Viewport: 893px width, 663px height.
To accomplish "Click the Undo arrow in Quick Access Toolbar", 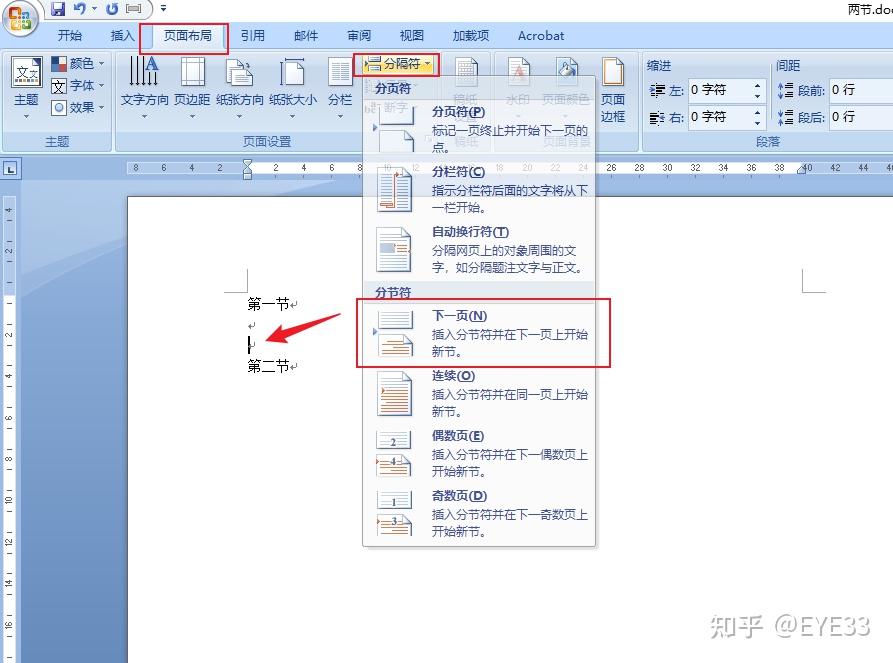I will (80, 8).
